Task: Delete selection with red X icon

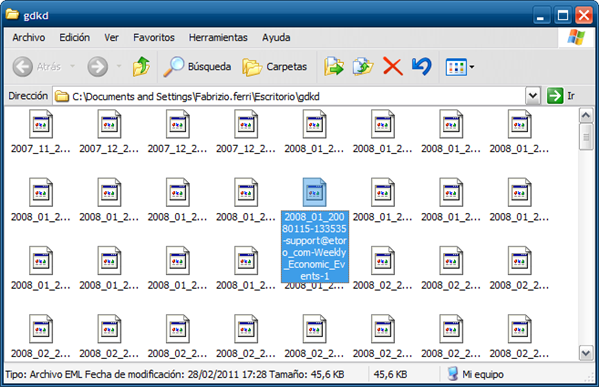Action: coord(393,67)
